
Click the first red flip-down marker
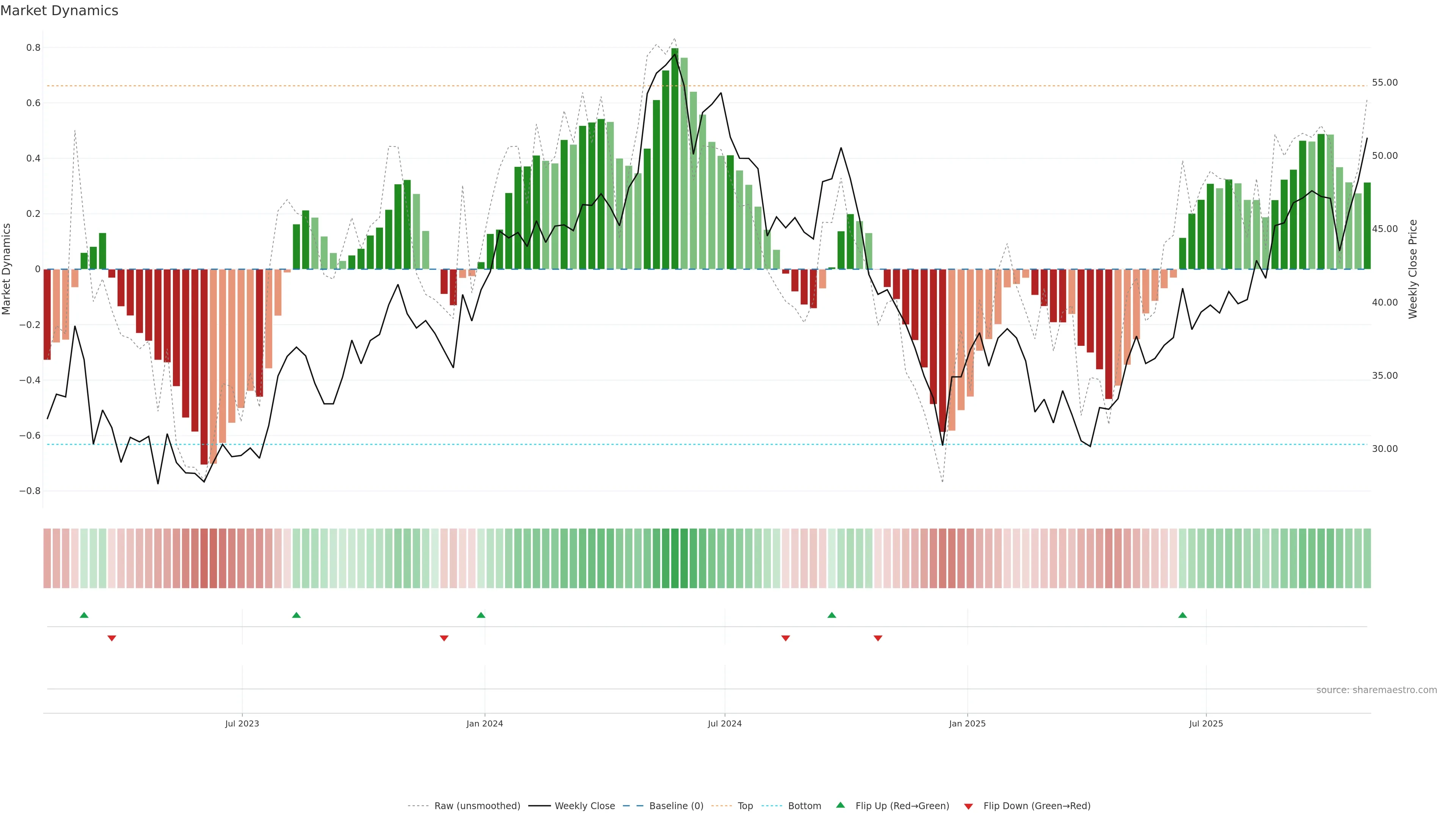(x=112, y=638)
